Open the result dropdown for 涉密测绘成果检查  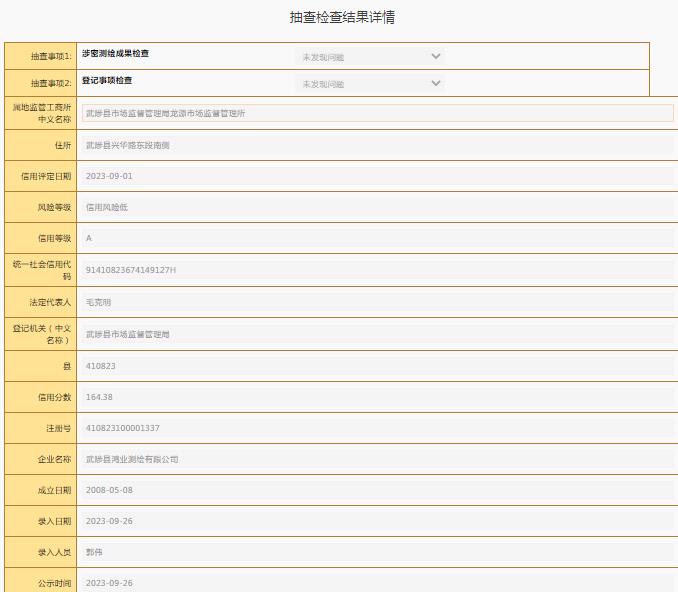point(370,57)
